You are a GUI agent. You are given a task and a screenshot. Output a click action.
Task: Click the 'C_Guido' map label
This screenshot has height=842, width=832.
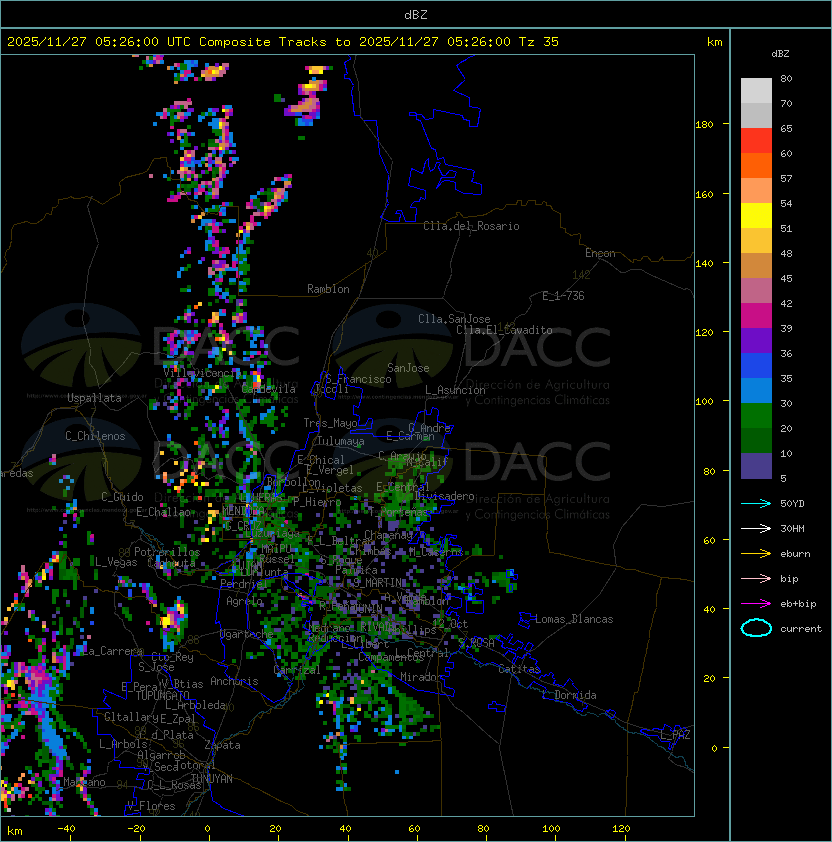[122, 497]
